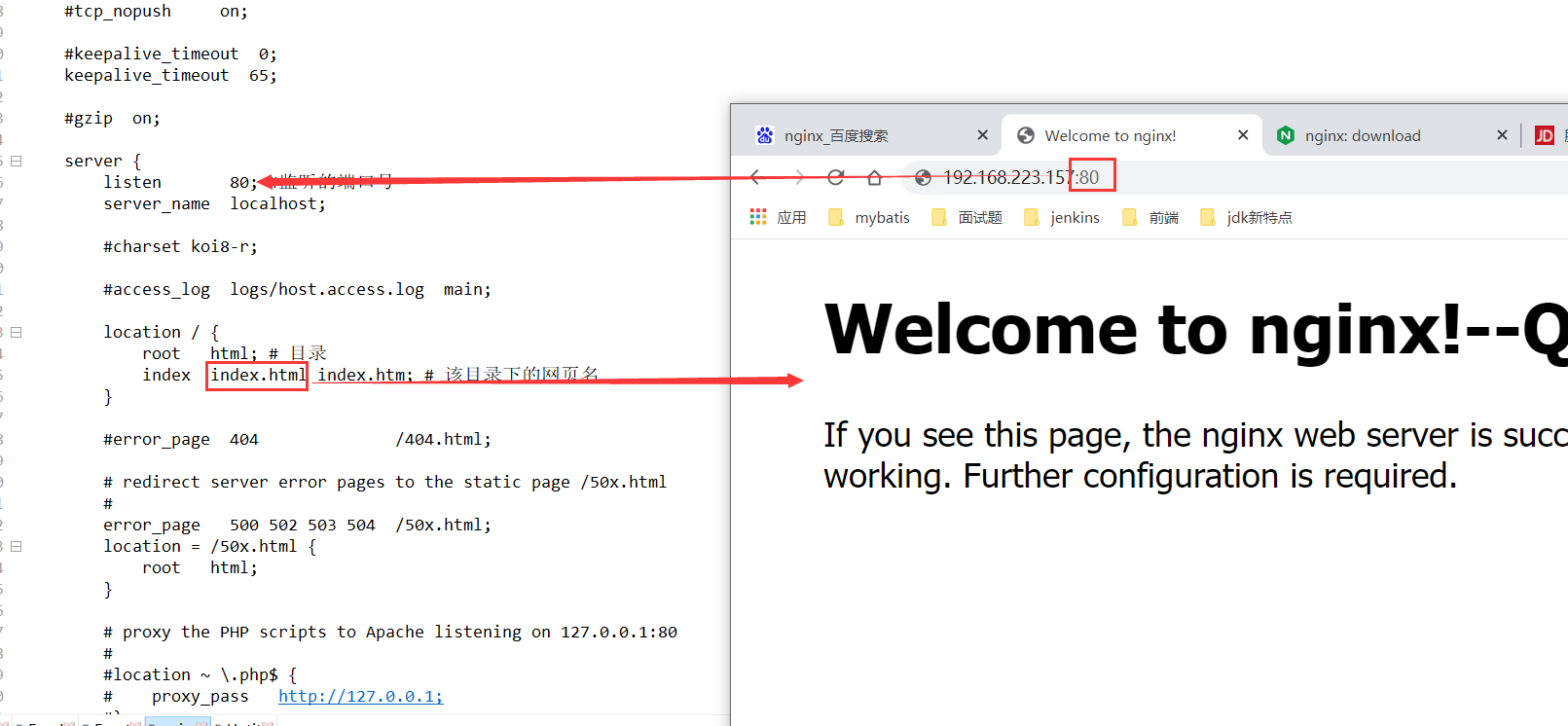Click the Welcome to nginx! heading
The height and width of the screenshot is (726, 1568).
point(1195,330)
